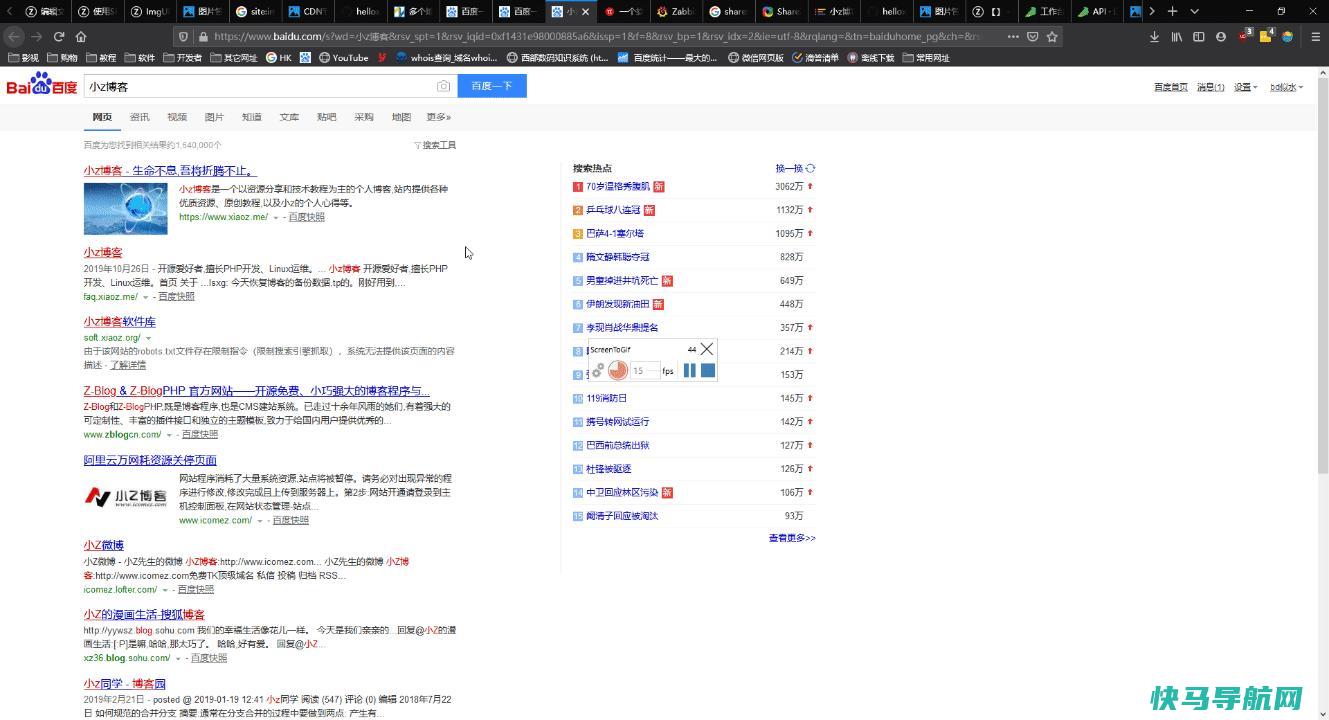Open ScreenToGif settings gear

click(x=598, y=371)
